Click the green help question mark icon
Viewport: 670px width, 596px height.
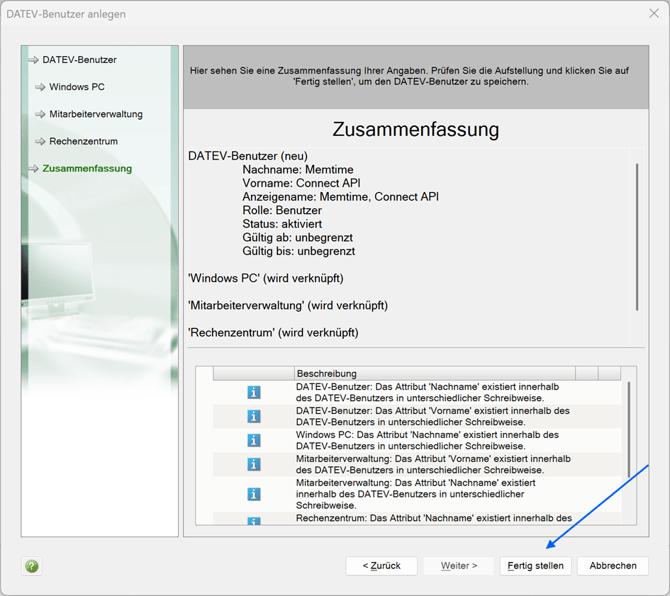click(32, 566)
